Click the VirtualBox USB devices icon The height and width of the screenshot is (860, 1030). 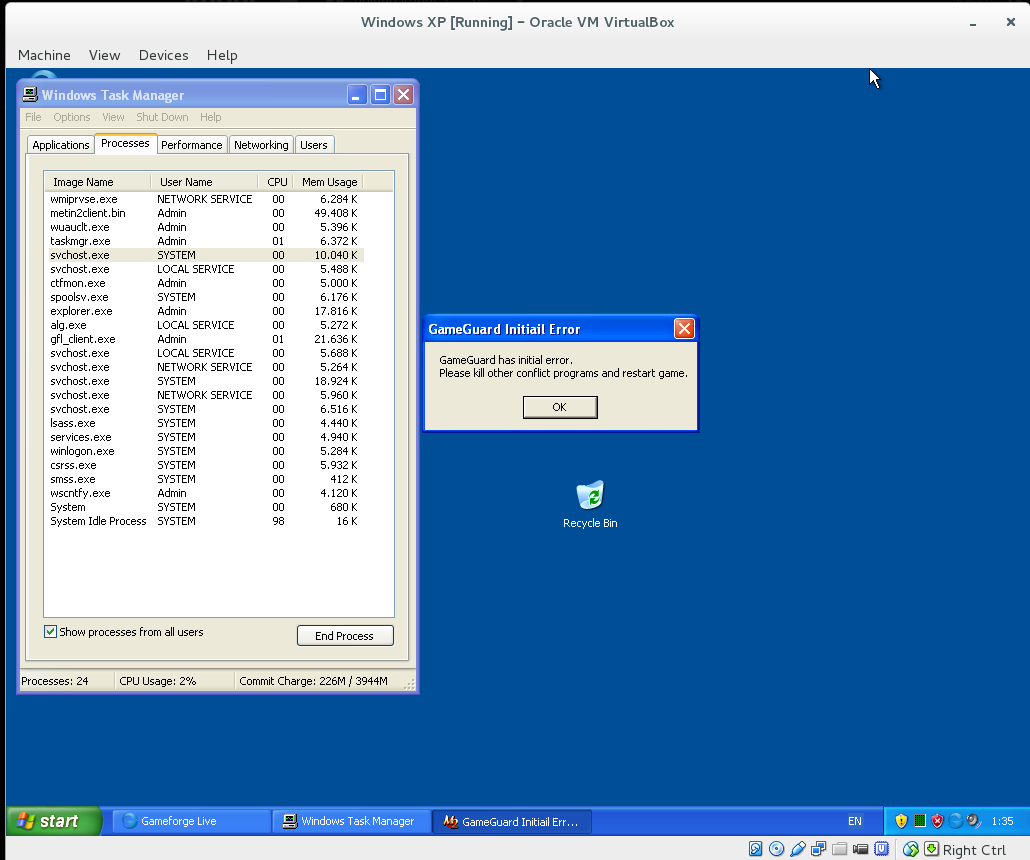(x=797, y=849)
